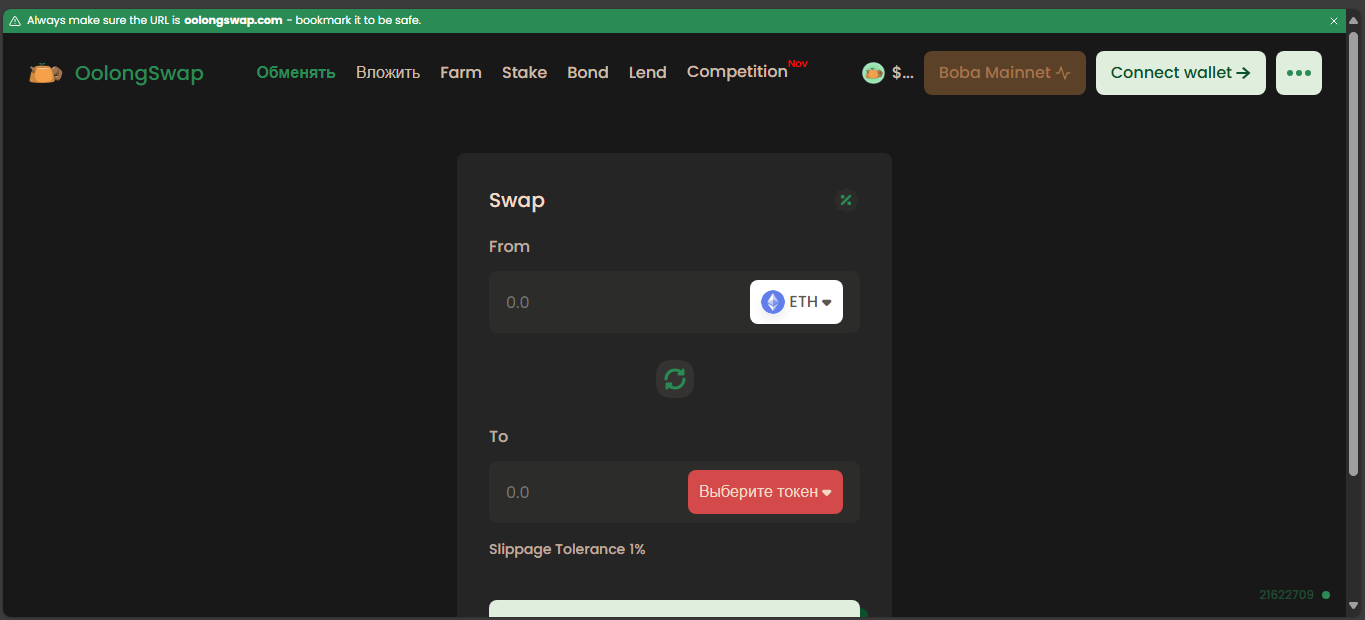Image resolution: width=1365 pixels, height=620 pixels.
Task: Click the scrollbar down arrow
Action: [1353, 605]
